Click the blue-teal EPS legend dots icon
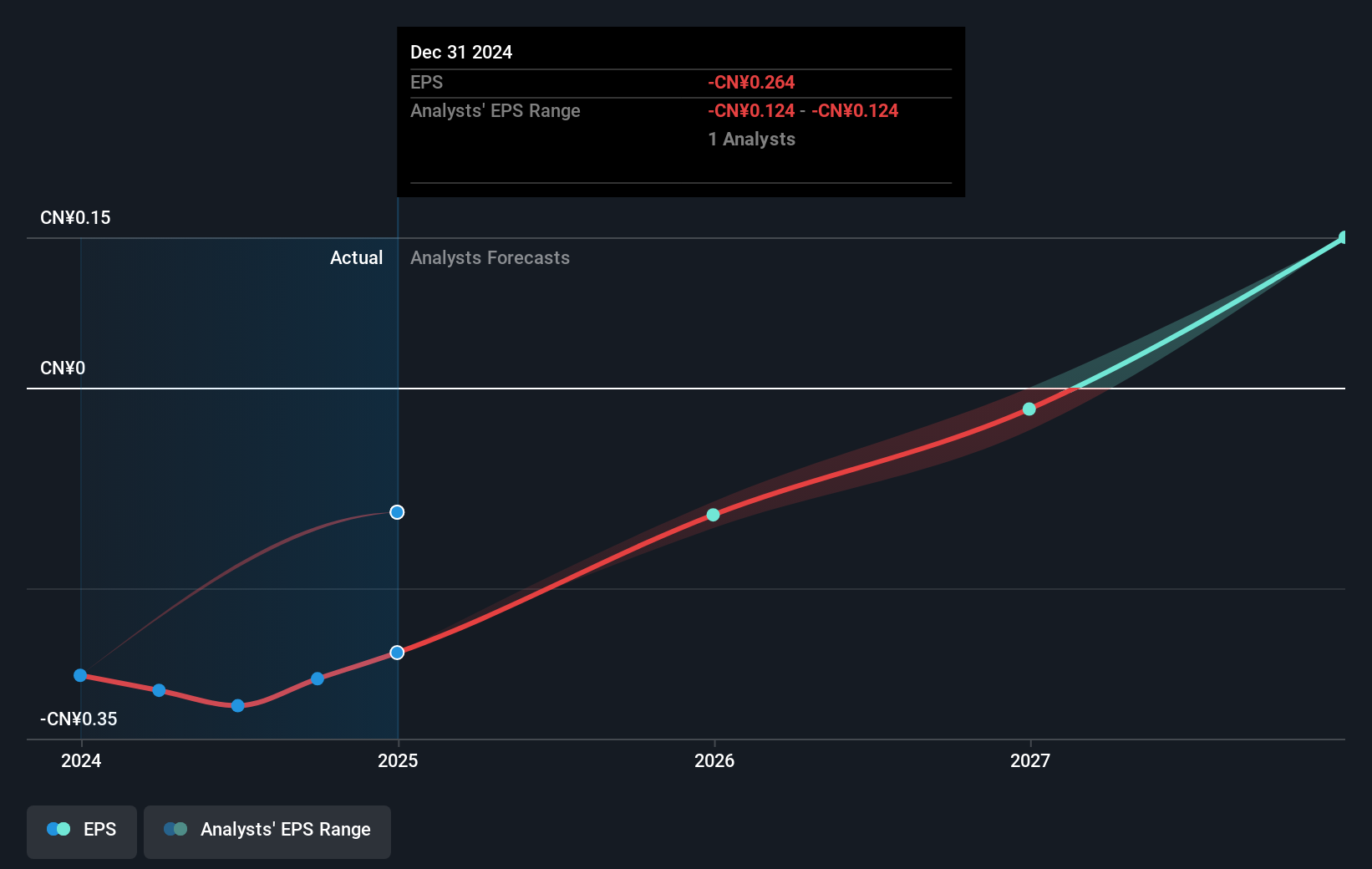The image size is (1372, 869). (58, 829)
